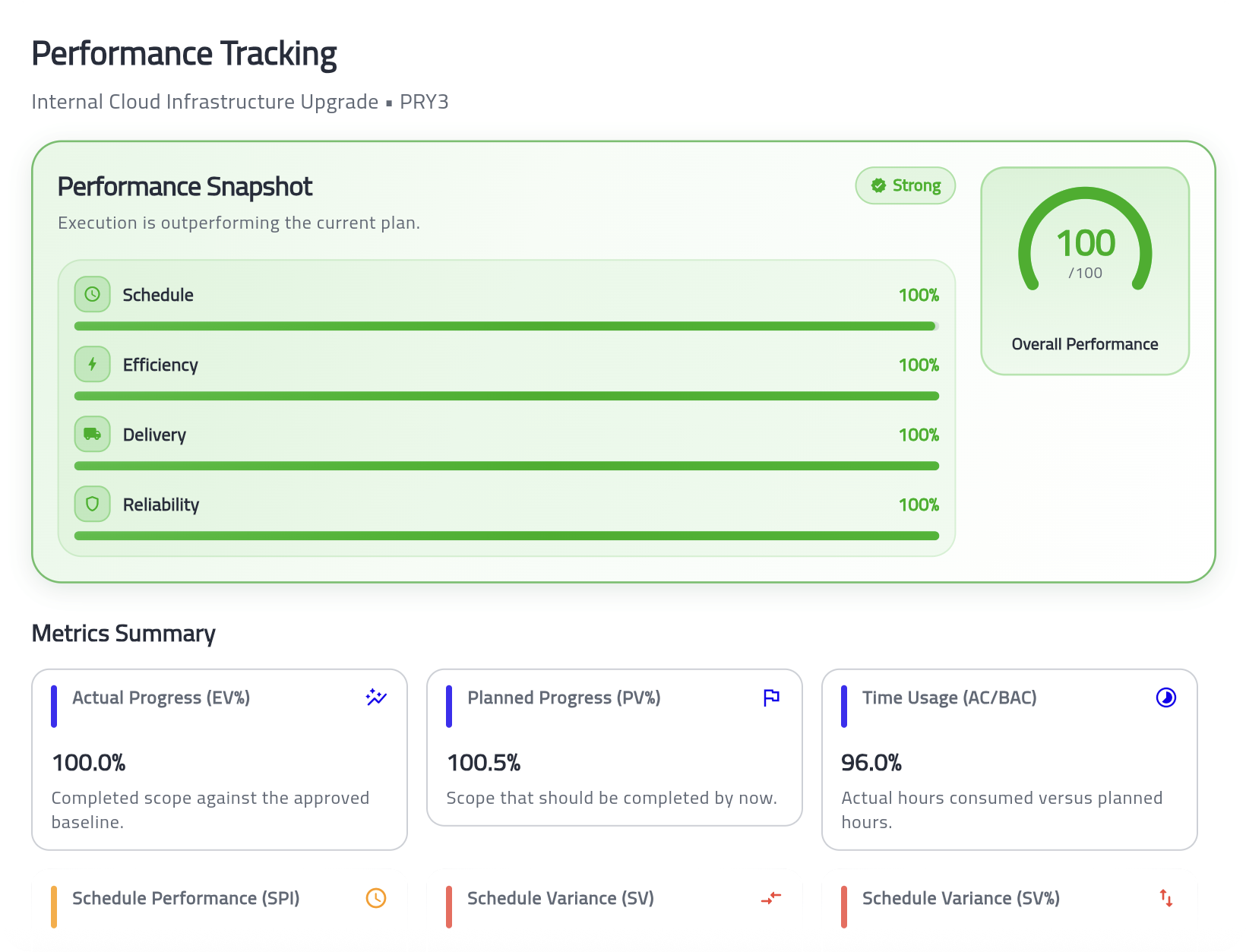This screenshot has width=1246, height=952.
Task: Click the sparkline icon on Actual Progress card
Action: coord(376,697)
